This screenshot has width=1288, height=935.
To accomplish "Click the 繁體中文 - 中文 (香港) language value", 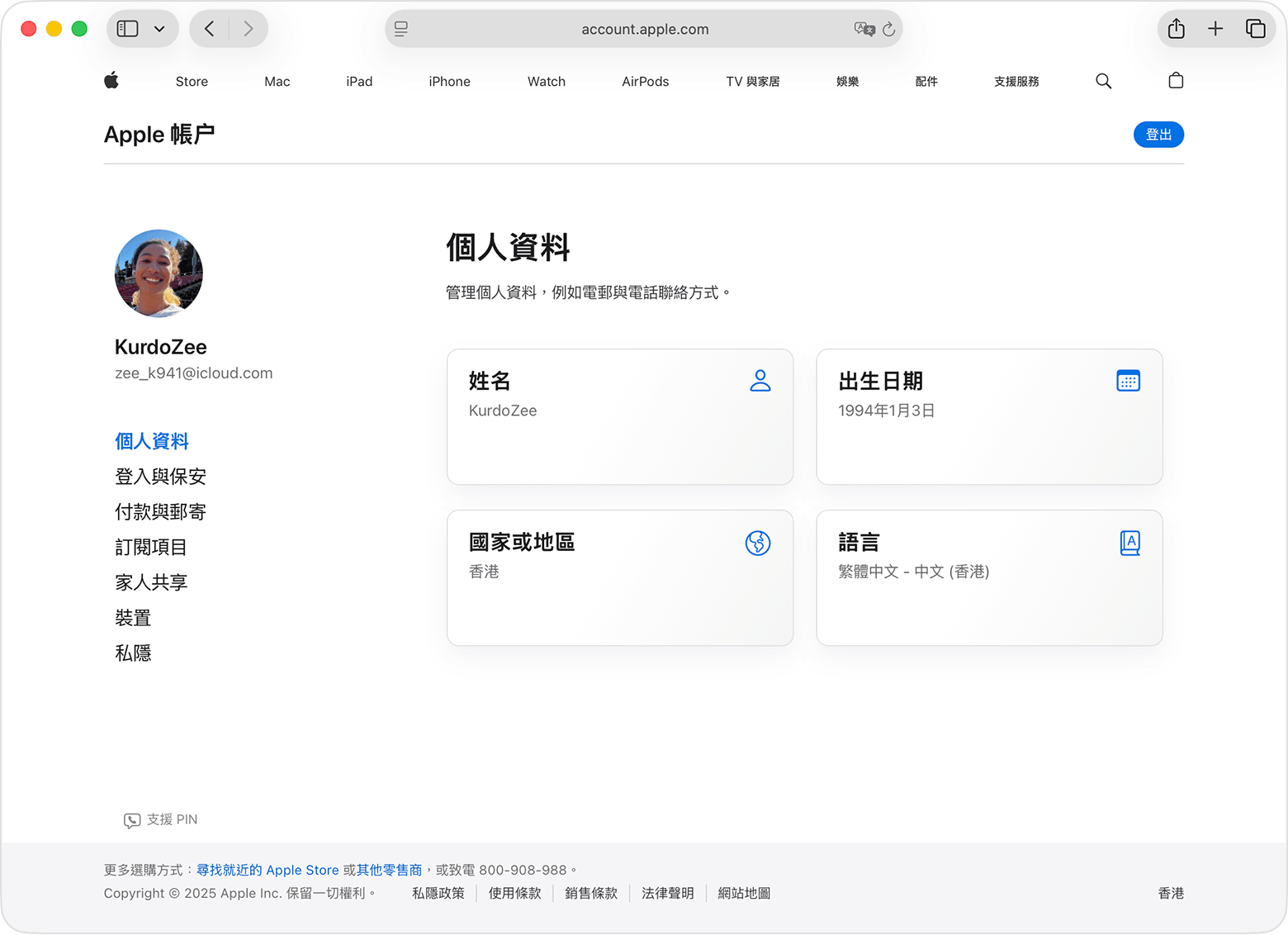I will pos(914,572).
